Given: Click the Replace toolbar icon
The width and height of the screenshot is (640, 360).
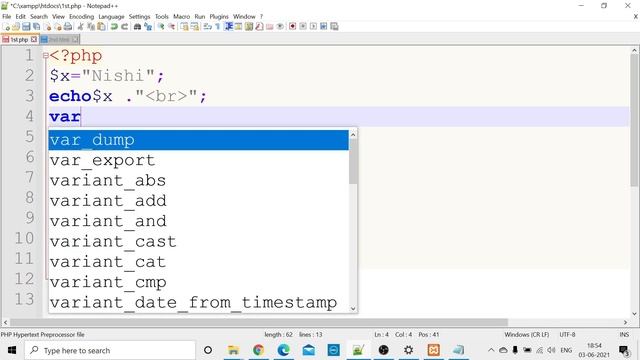Looking at the screenshot, I should [148, 27].
